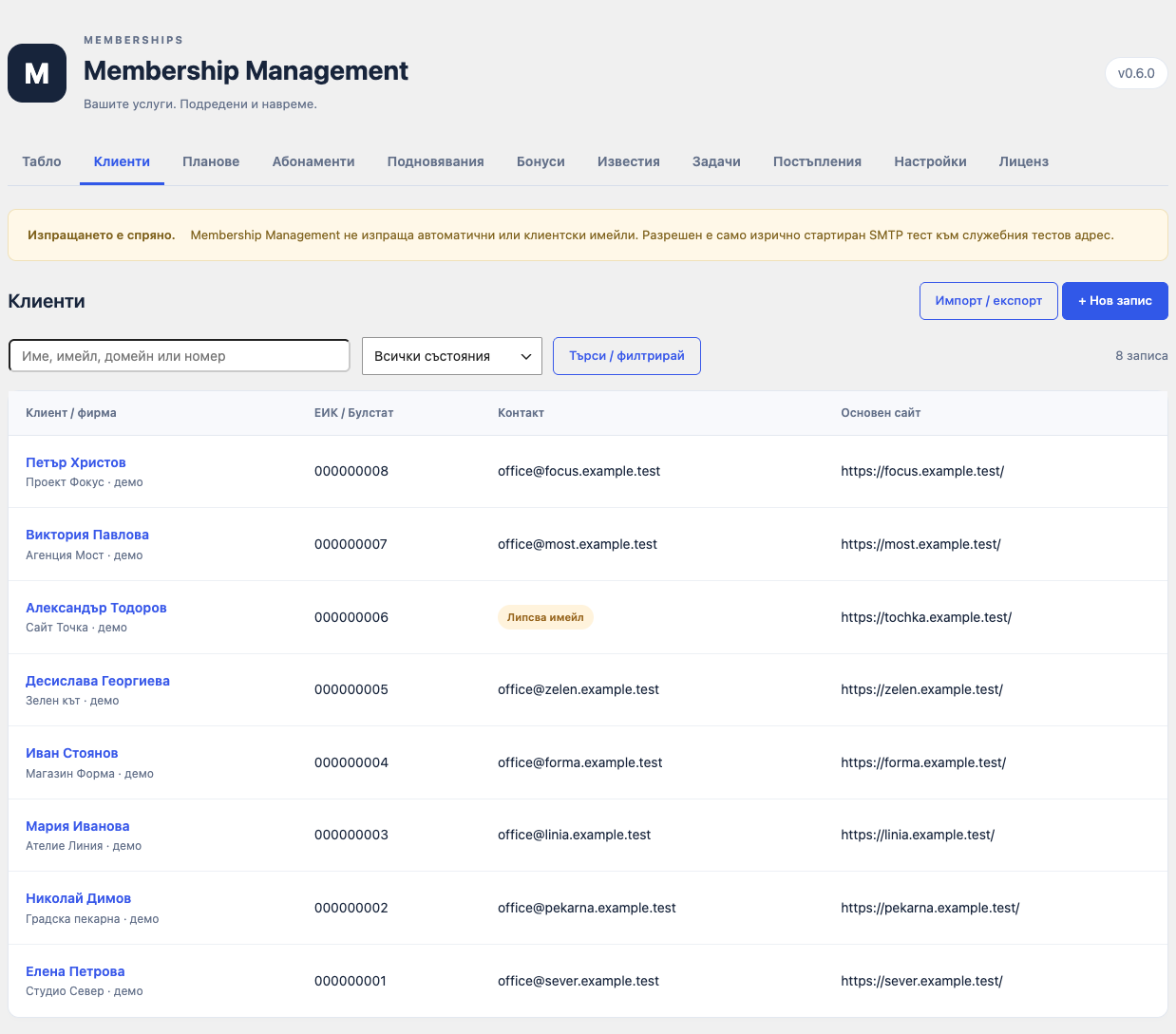This screenshot has width=1176, height=1034.
Task: Open the Настройки tab
Action: click(930, 161)
